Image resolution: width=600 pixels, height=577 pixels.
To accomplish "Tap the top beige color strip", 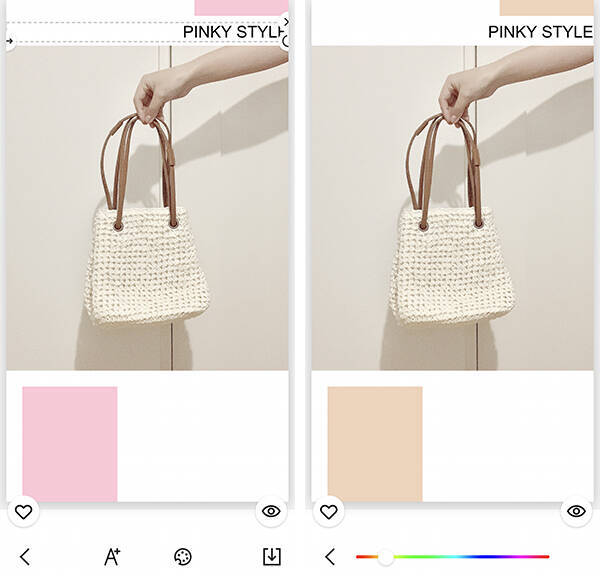I will tap(546, 8).
